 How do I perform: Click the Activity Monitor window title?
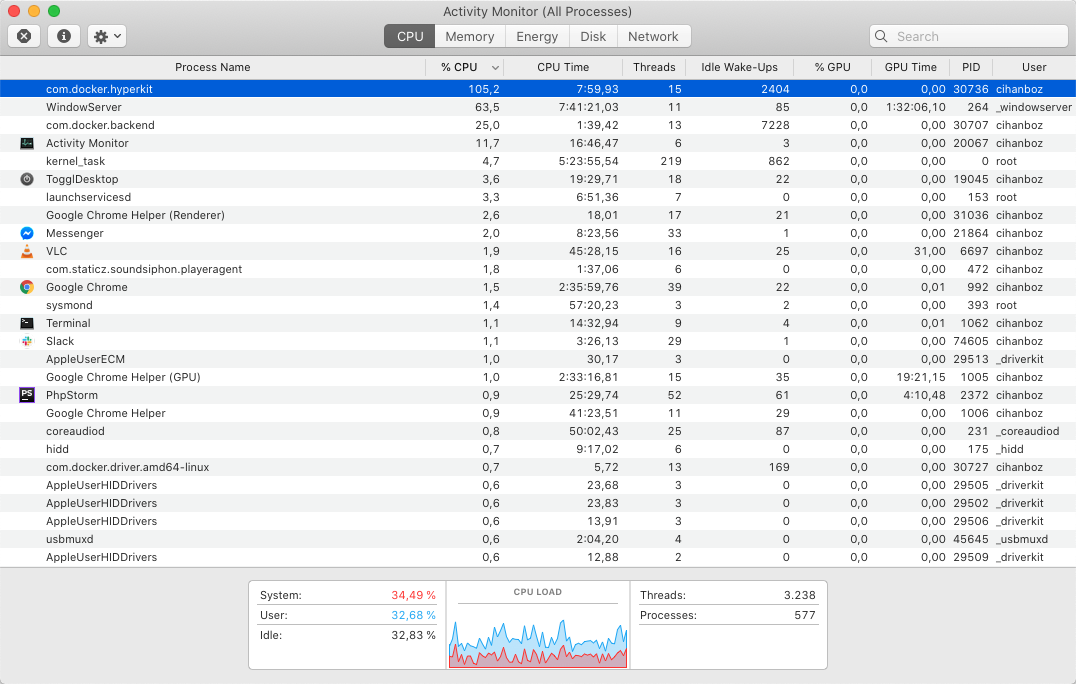[x=537, y=12]
